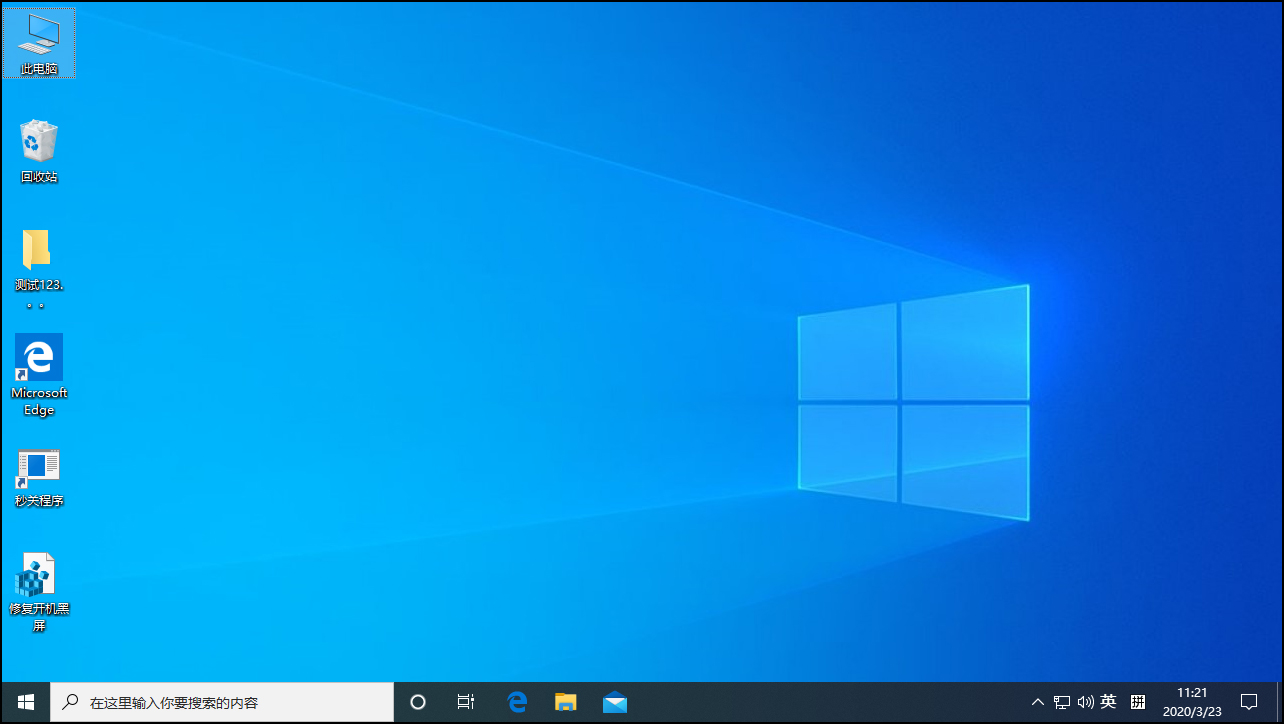Open the volume control tray icon

(x=1085, y=701)
